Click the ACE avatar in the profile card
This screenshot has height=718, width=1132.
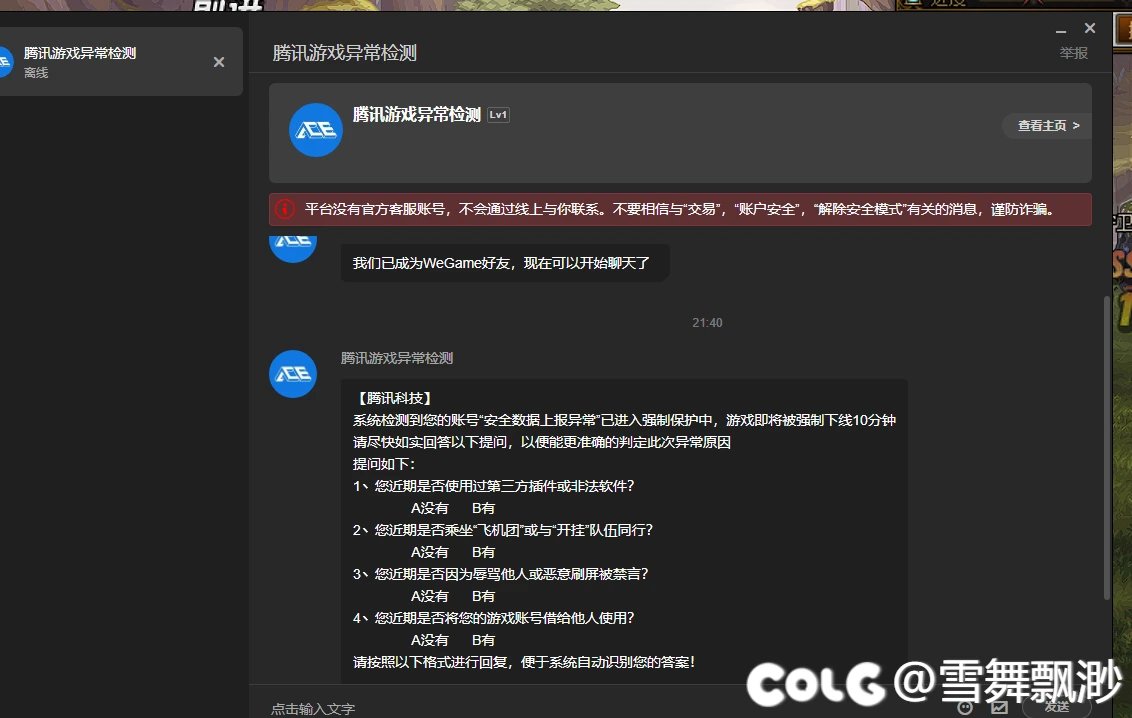(315, 130)
